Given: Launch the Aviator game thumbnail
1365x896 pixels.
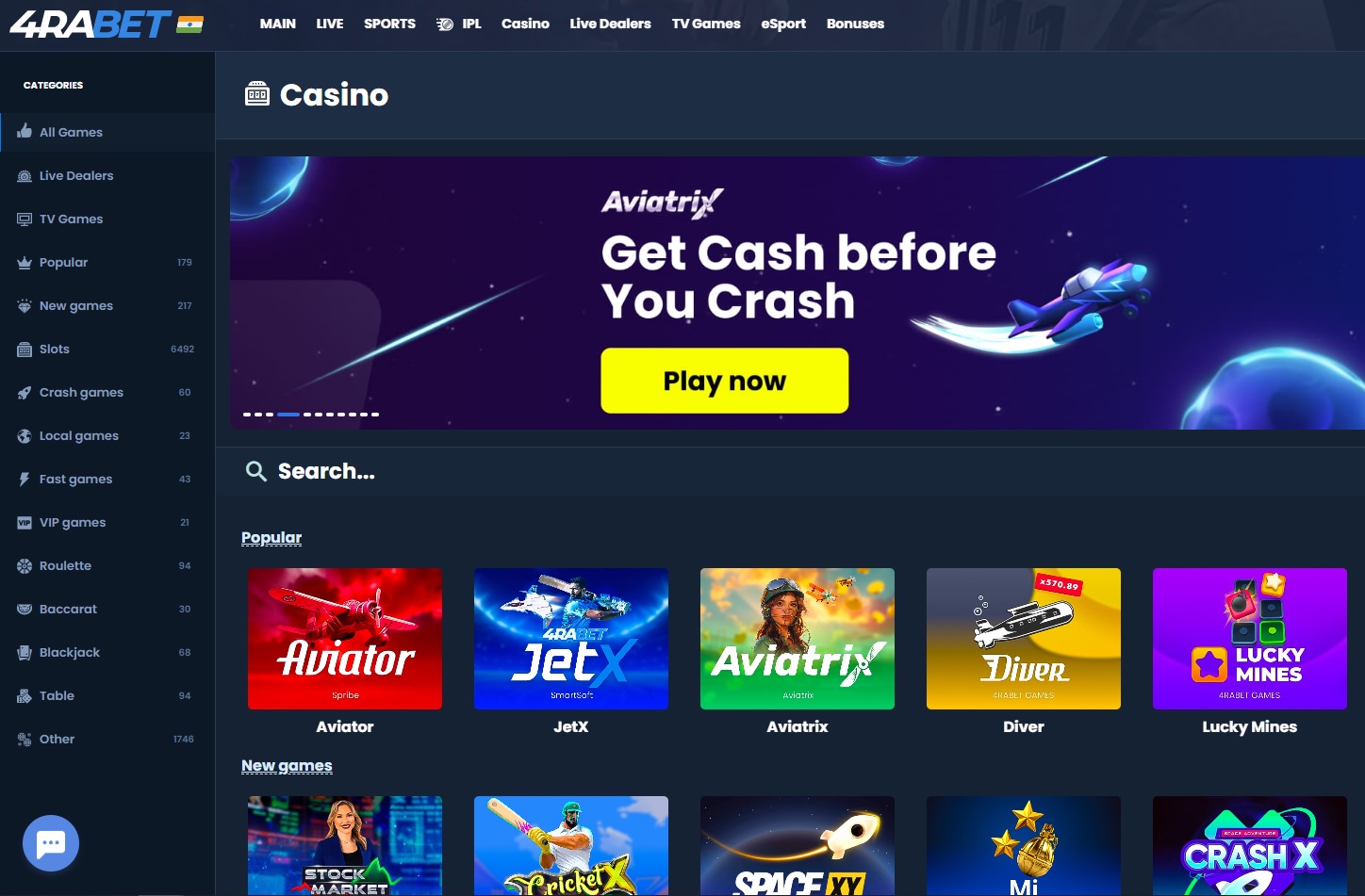Looking at the screenshot, I should pos(345,639).
